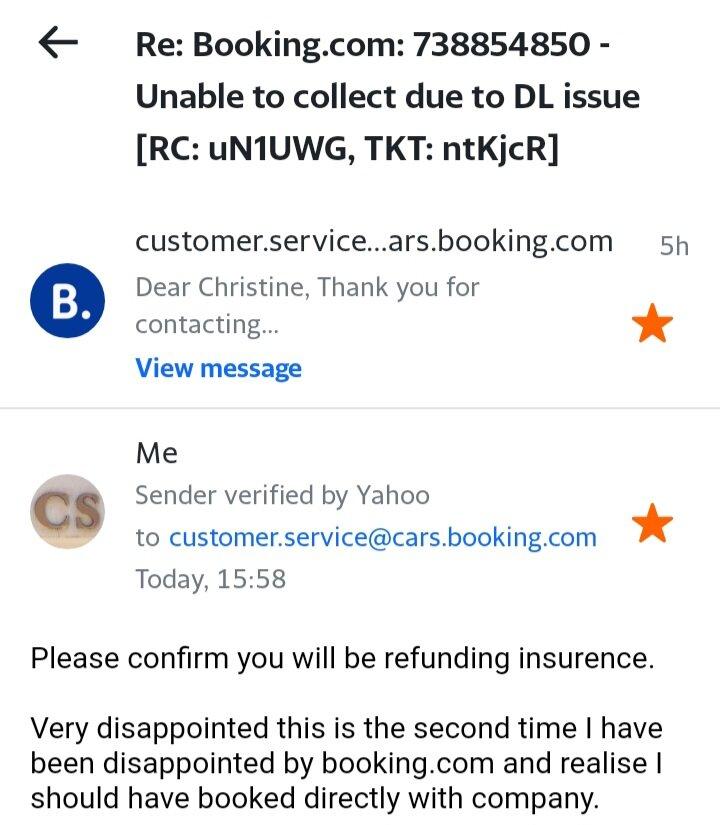Open the 'View message' link
This screenshot has height=825, width=720.
click(218, 368)
